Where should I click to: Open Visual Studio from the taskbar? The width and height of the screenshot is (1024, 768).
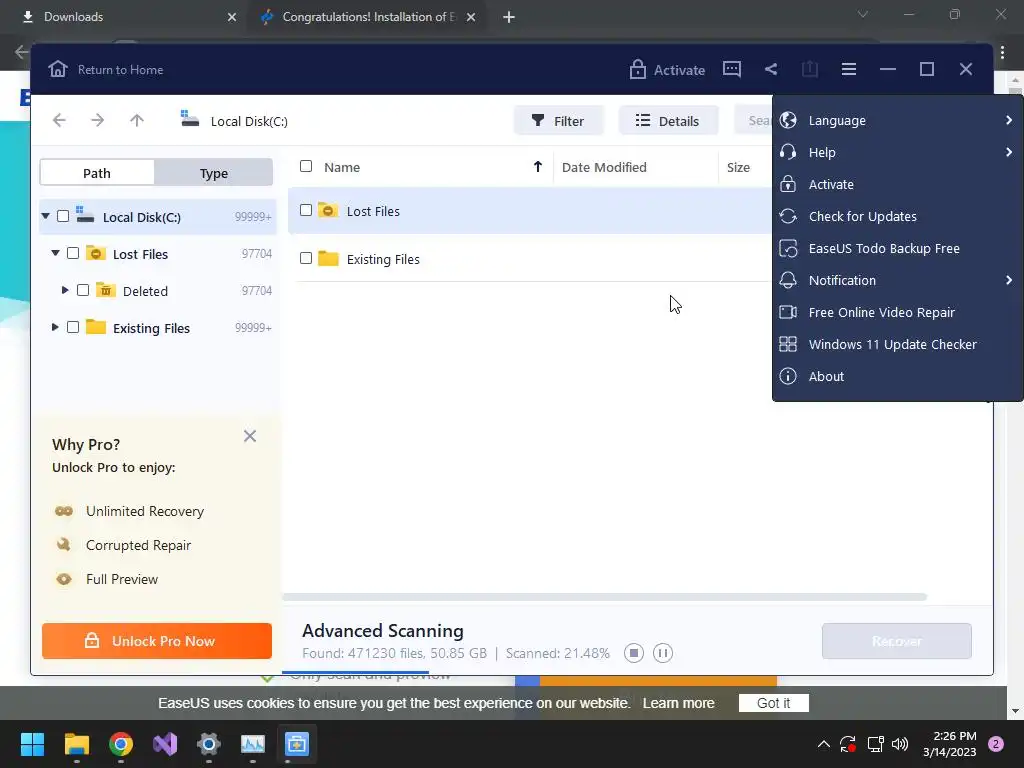[165, 744]
